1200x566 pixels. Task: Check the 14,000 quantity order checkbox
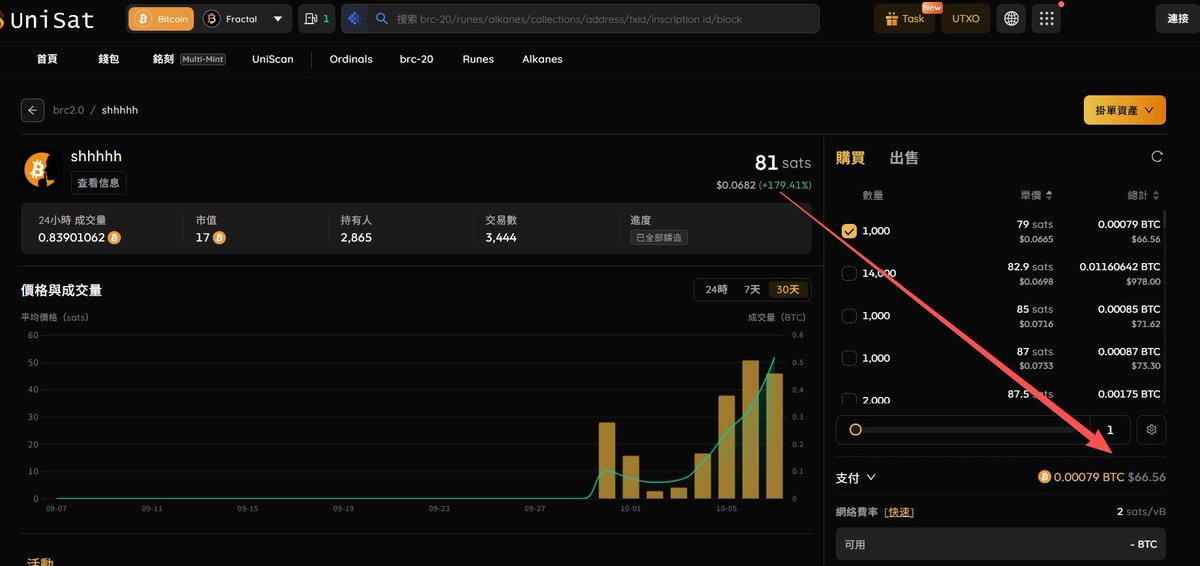(x=849, y=273)
